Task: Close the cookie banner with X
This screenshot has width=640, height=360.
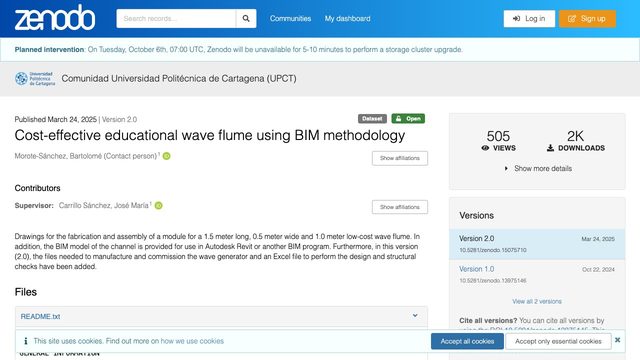Action: [x=618, y=340]
